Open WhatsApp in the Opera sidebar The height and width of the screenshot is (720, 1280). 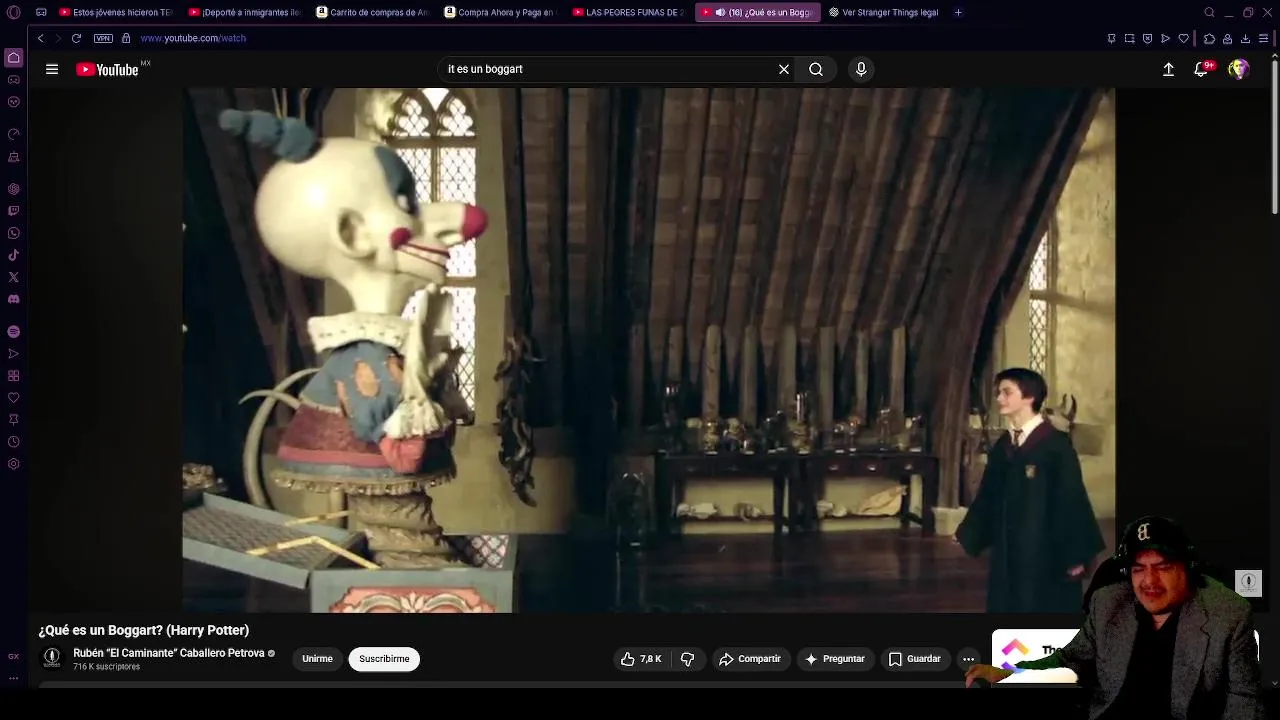tap(13, 233)
